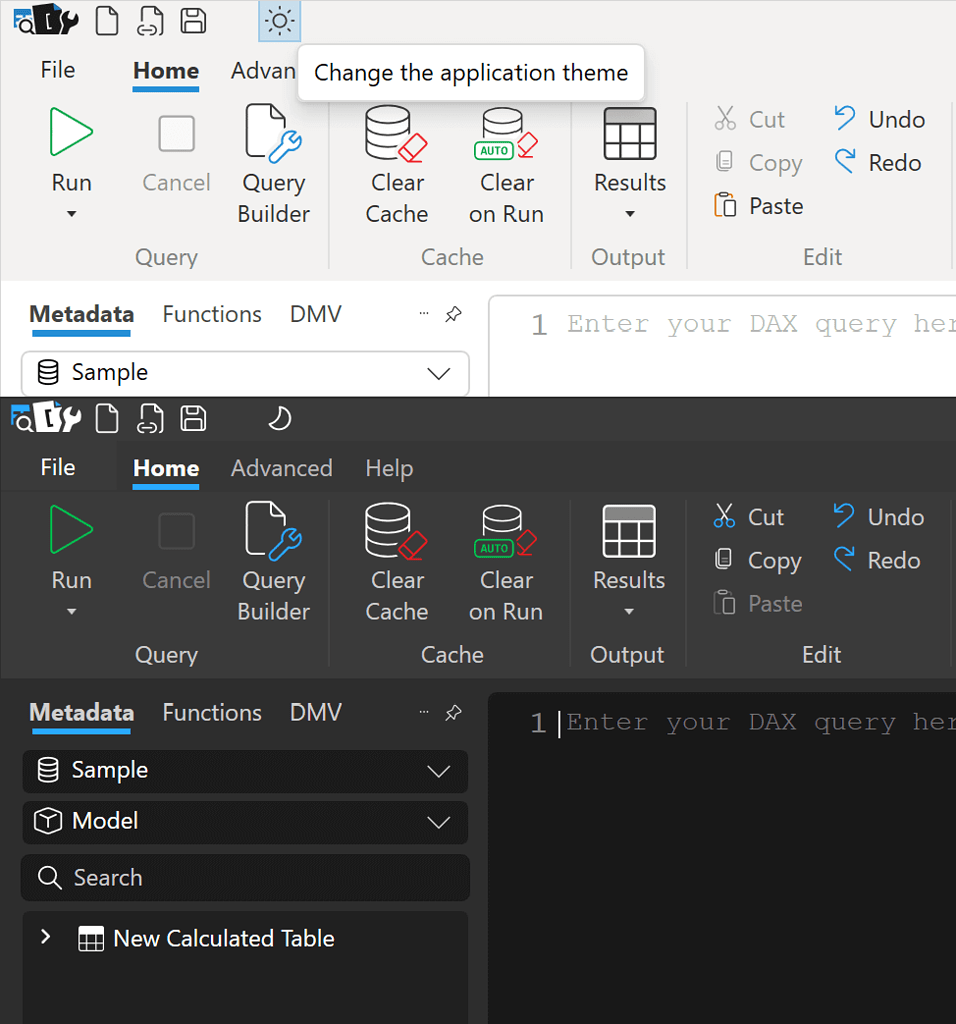Pin the Metadata panel
956x1024 pixels.
[x=453, y=313]
